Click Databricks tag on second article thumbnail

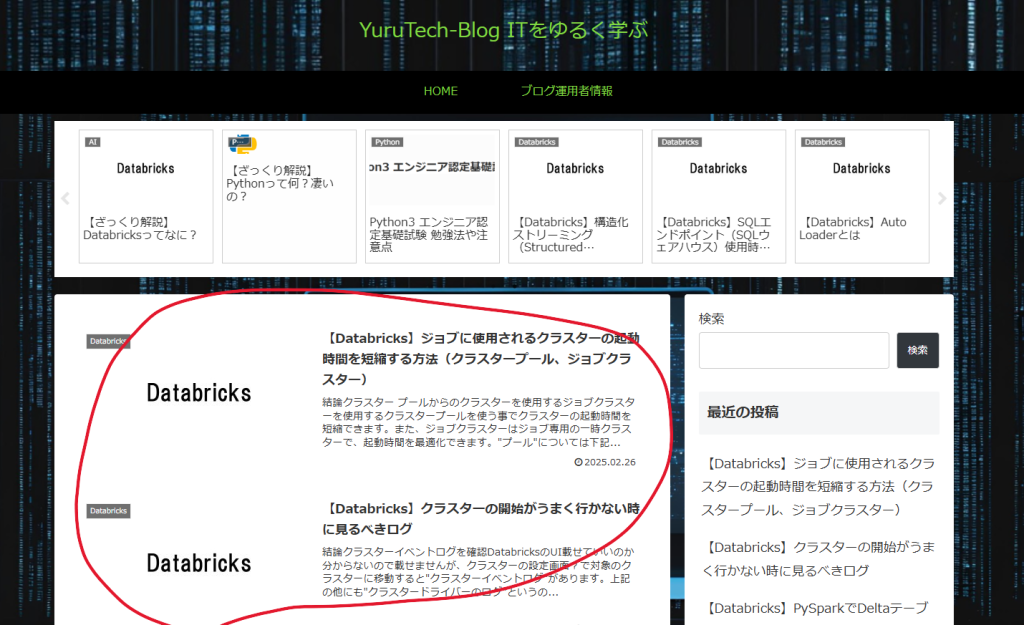coord(108,511)
